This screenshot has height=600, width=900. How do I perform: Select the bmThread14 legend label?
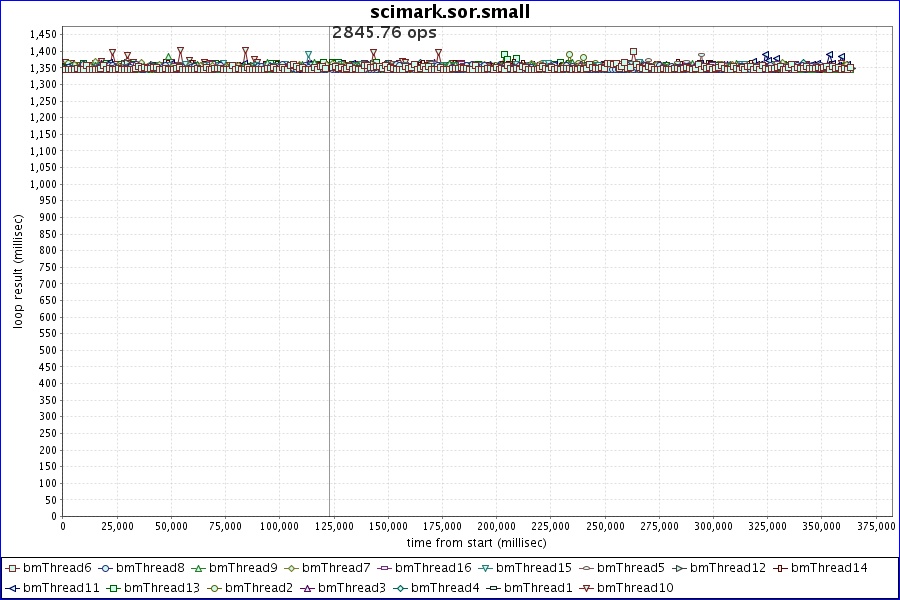pos(829,568)
